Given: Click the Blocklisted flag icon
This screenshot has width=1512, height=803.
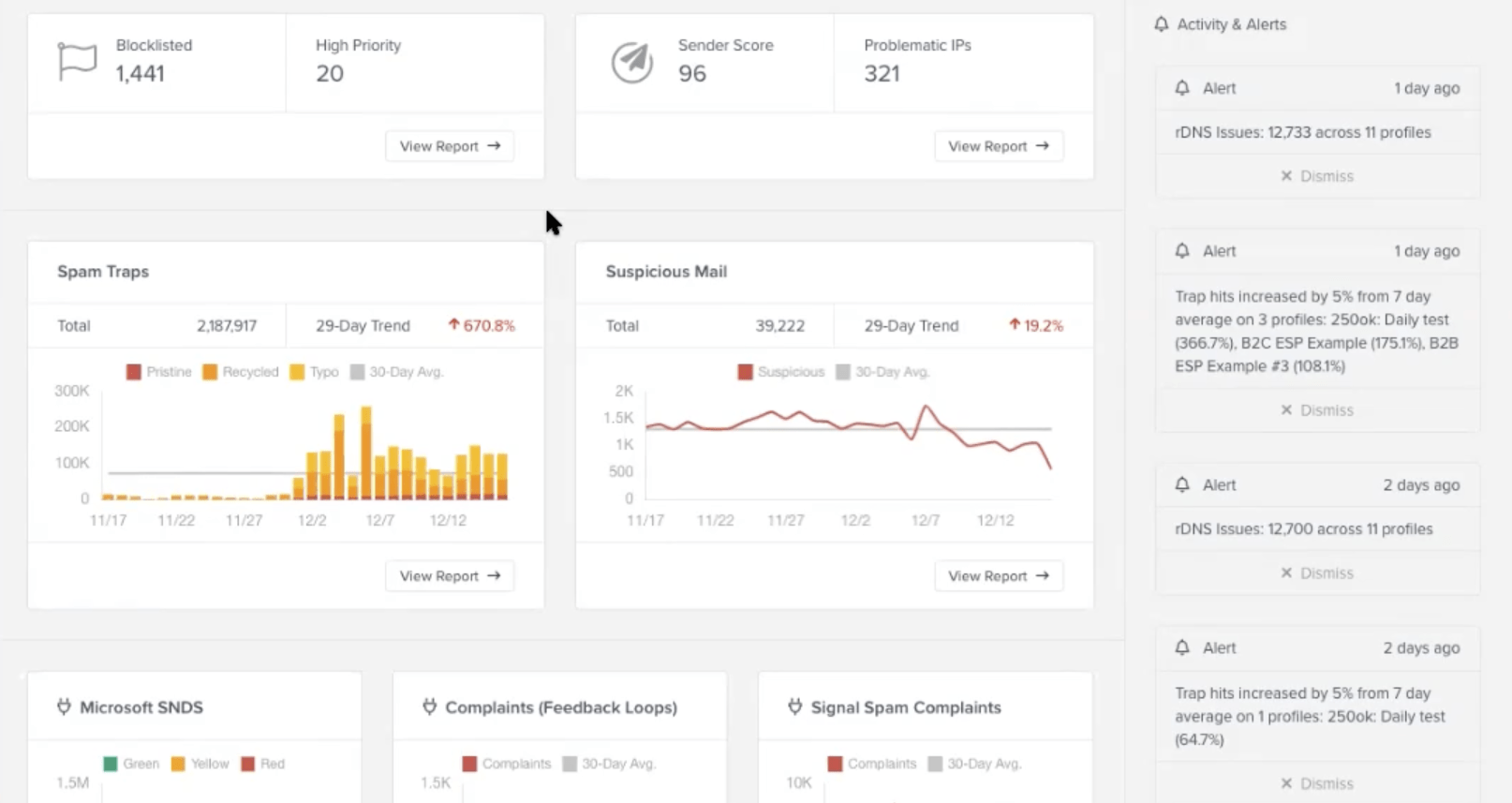Looking at the screenshot, I should click(x=77, y=62).
